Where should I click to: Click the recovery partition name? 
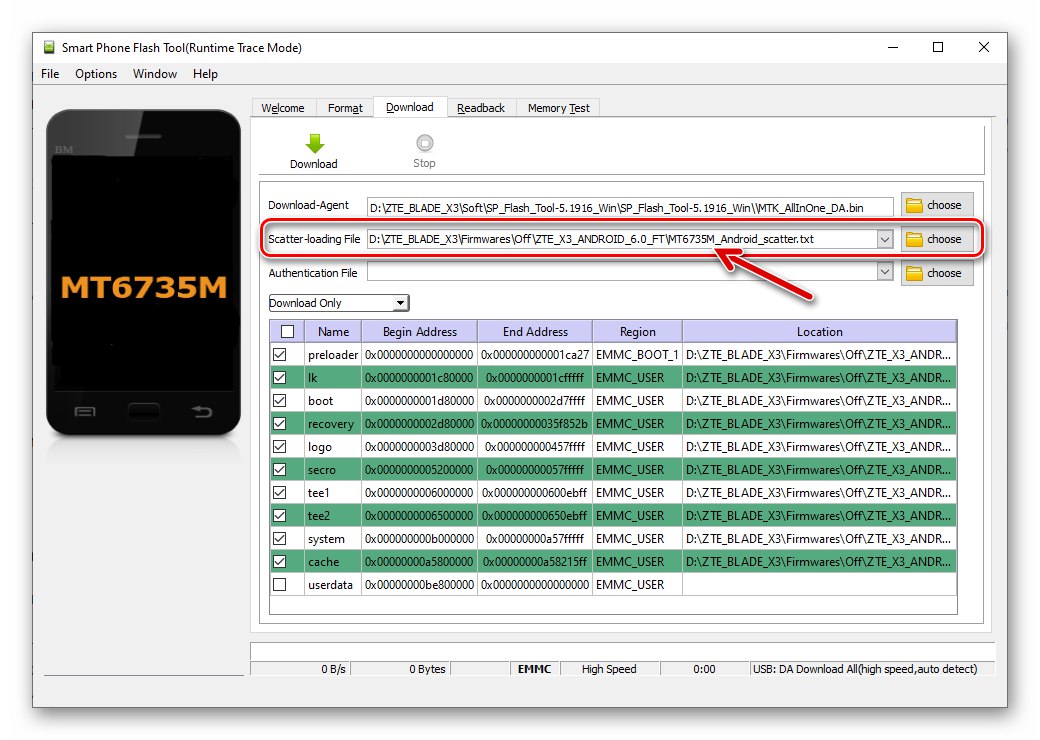pyautogui.click(x=331, y=424)
